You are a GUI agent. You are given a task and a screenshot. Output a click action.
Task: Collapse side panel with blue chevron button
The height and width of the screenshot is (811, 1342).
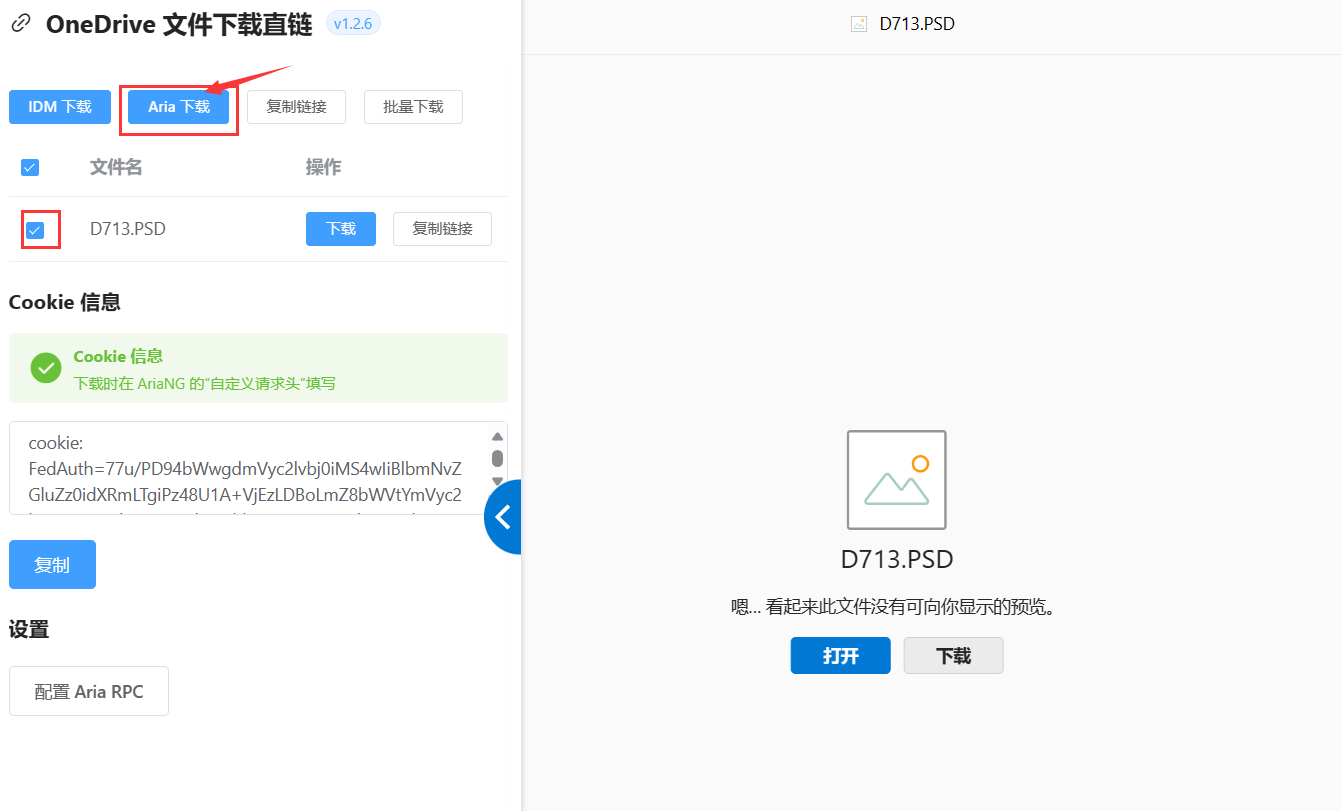tap(504, 517)
